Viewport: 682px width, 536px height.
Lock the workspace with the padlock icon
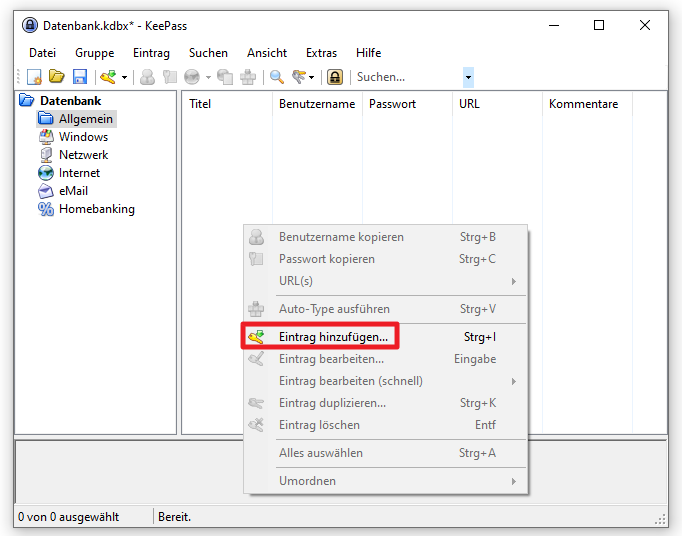click(334, 77)
